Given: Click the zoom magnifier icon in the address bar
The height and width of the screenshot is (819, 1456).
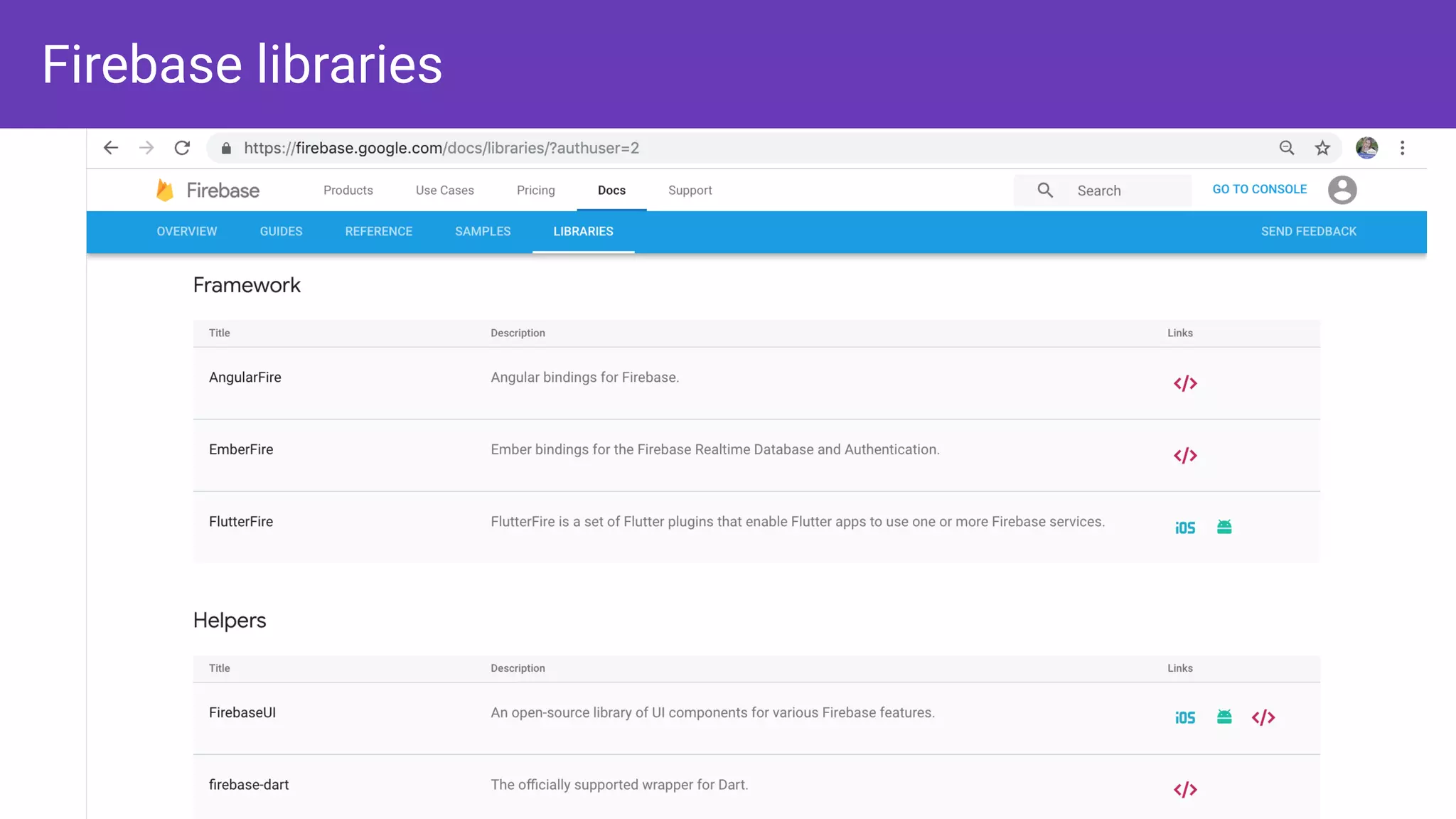Looking at the screenshot, I should 1287,148.
